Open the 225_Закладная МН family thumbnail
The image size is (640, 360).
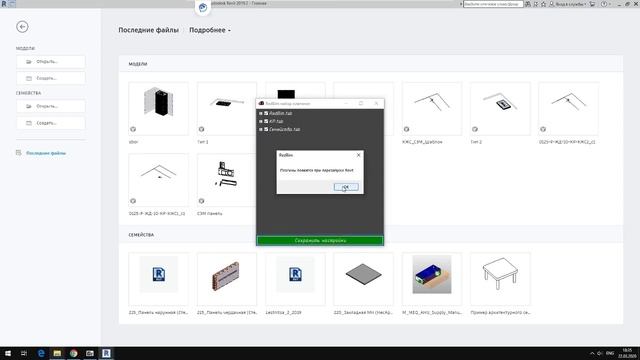tap(363, 279)
